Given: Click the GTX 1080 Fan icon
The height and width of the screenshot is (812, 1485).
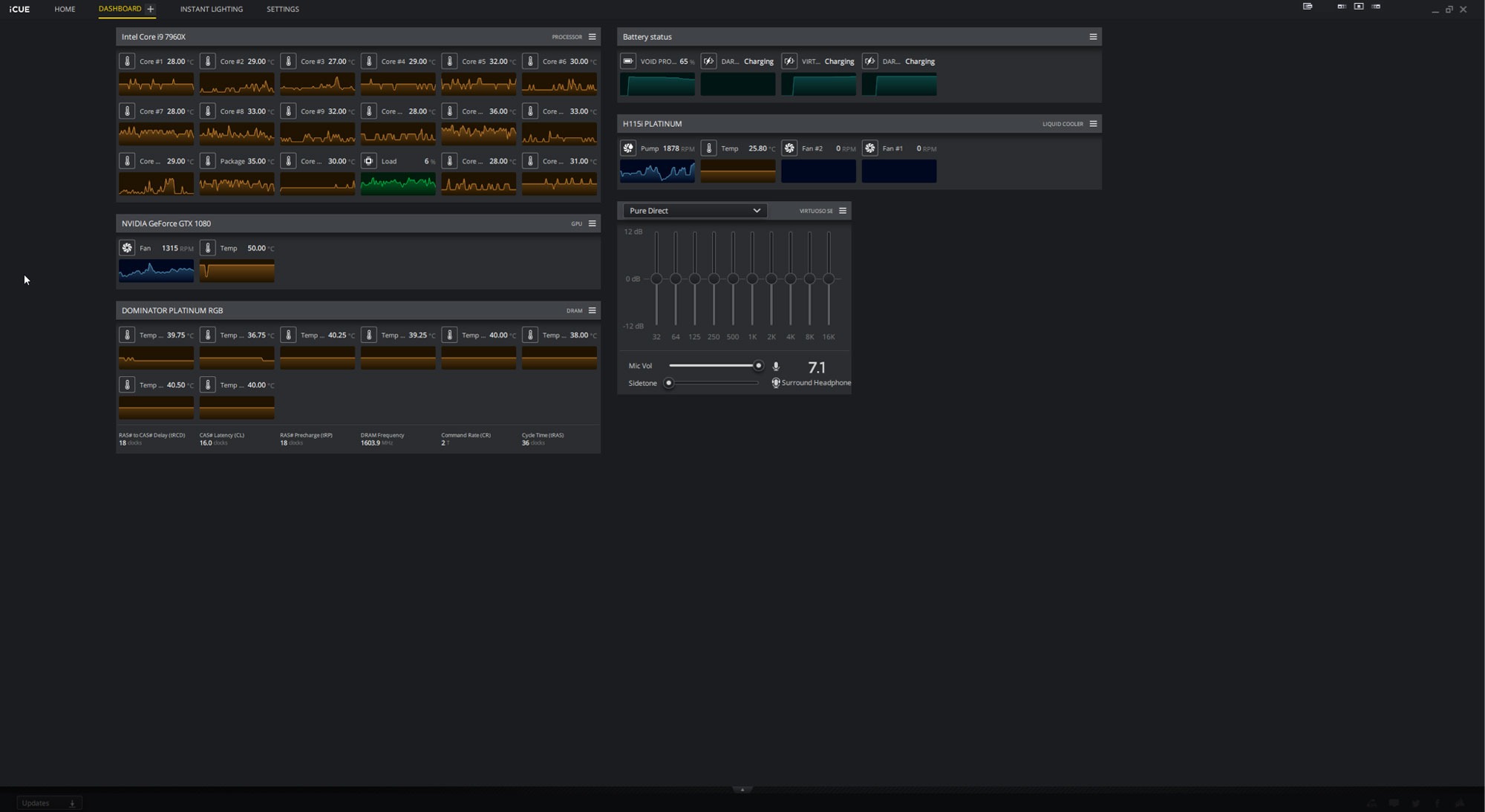Looking at the screenshot, I should [x=127, y=248].
